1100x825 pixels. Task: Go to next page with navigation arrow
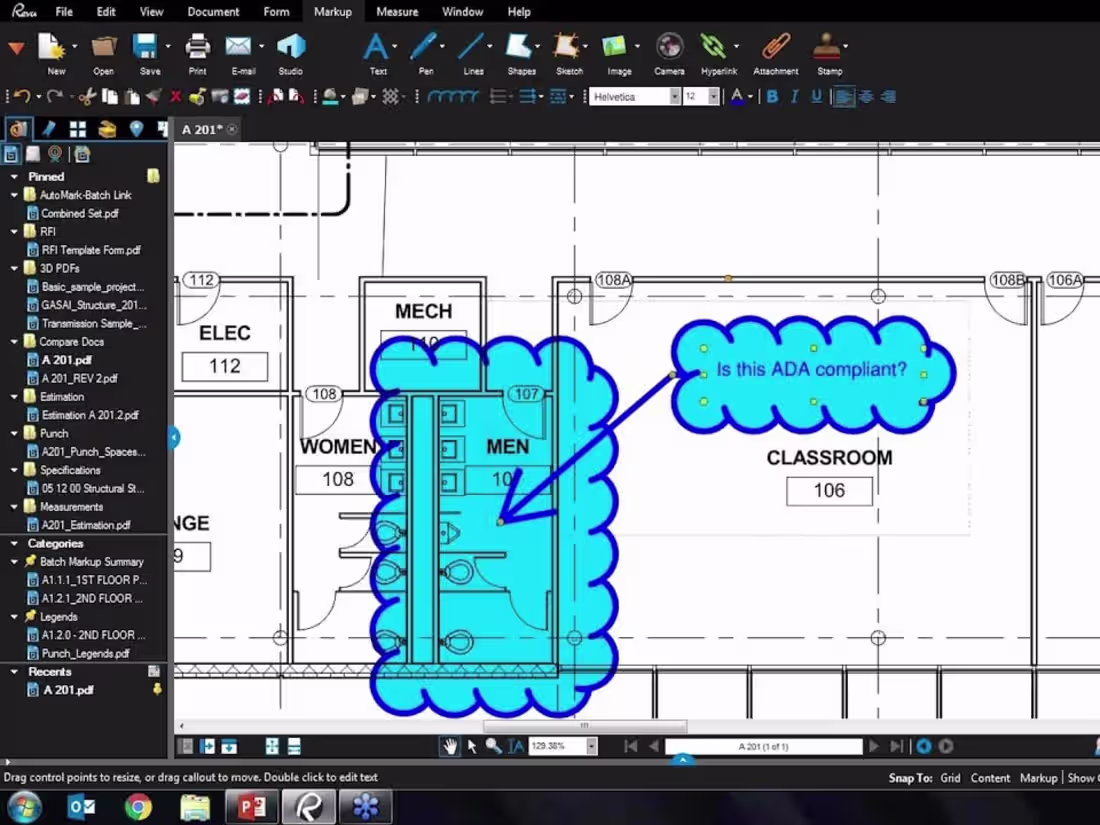point(873,745)
